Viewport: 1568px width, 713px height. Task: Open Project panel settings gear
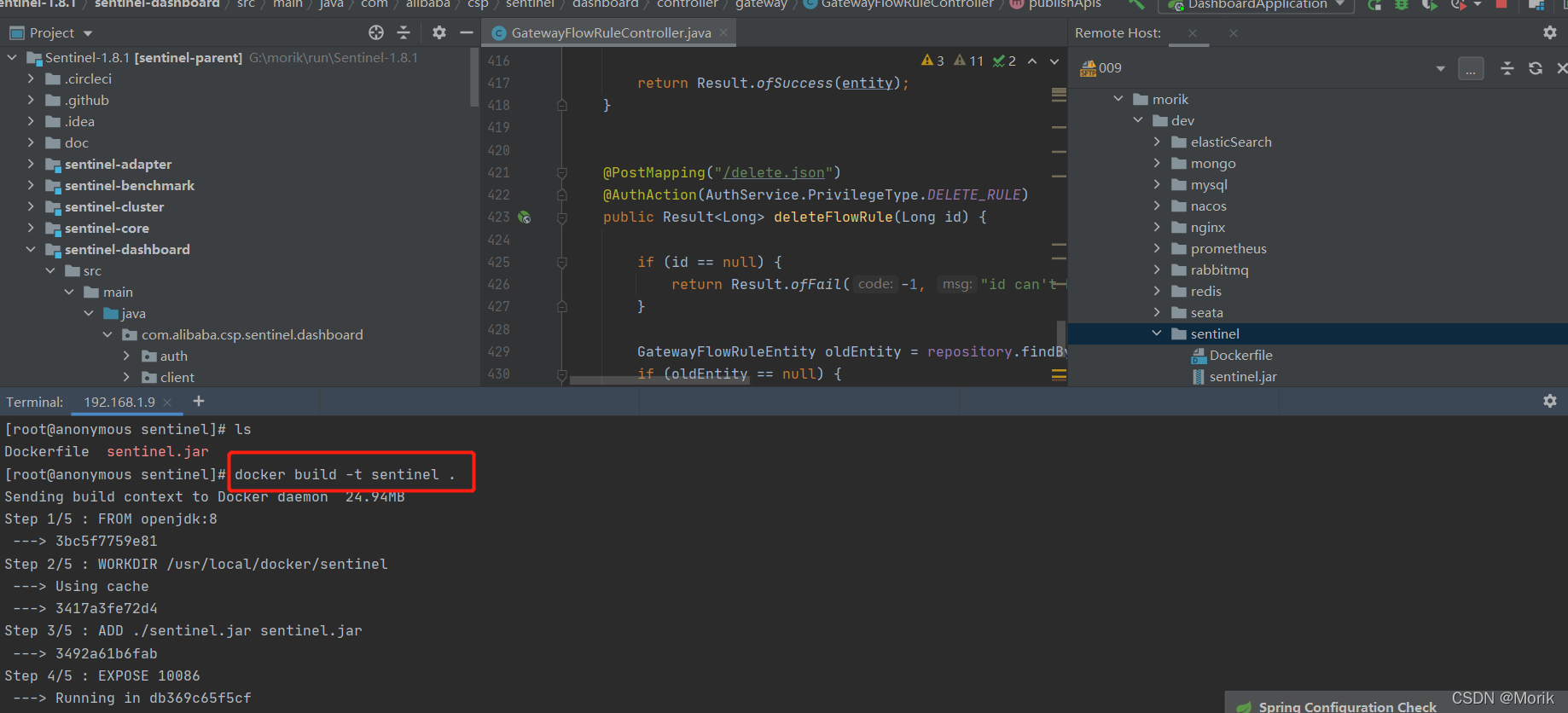[439, 32]
